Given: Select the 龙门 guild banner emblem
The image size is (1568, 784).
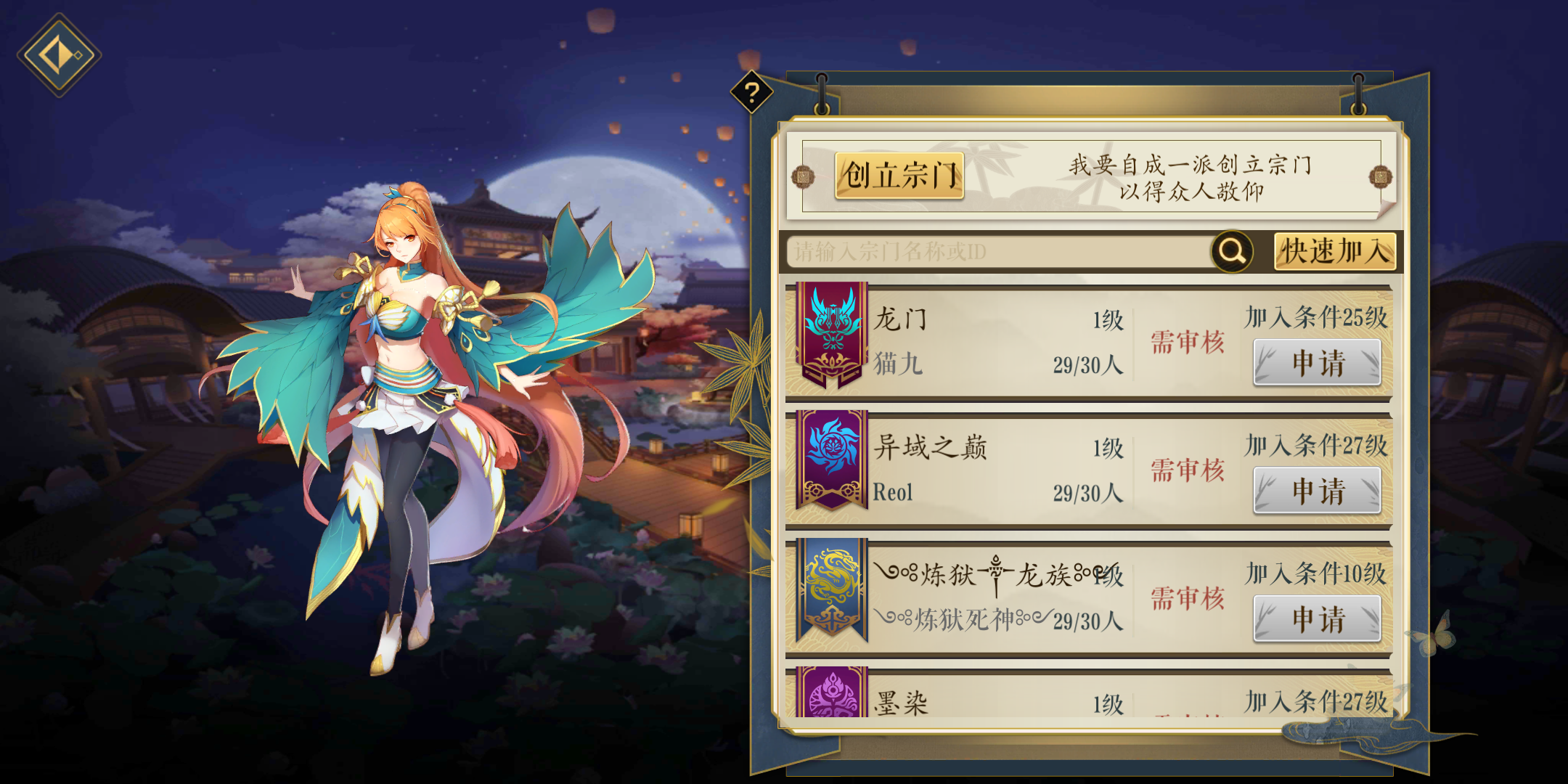Looking at the screenshot, I should click(832, 335).
